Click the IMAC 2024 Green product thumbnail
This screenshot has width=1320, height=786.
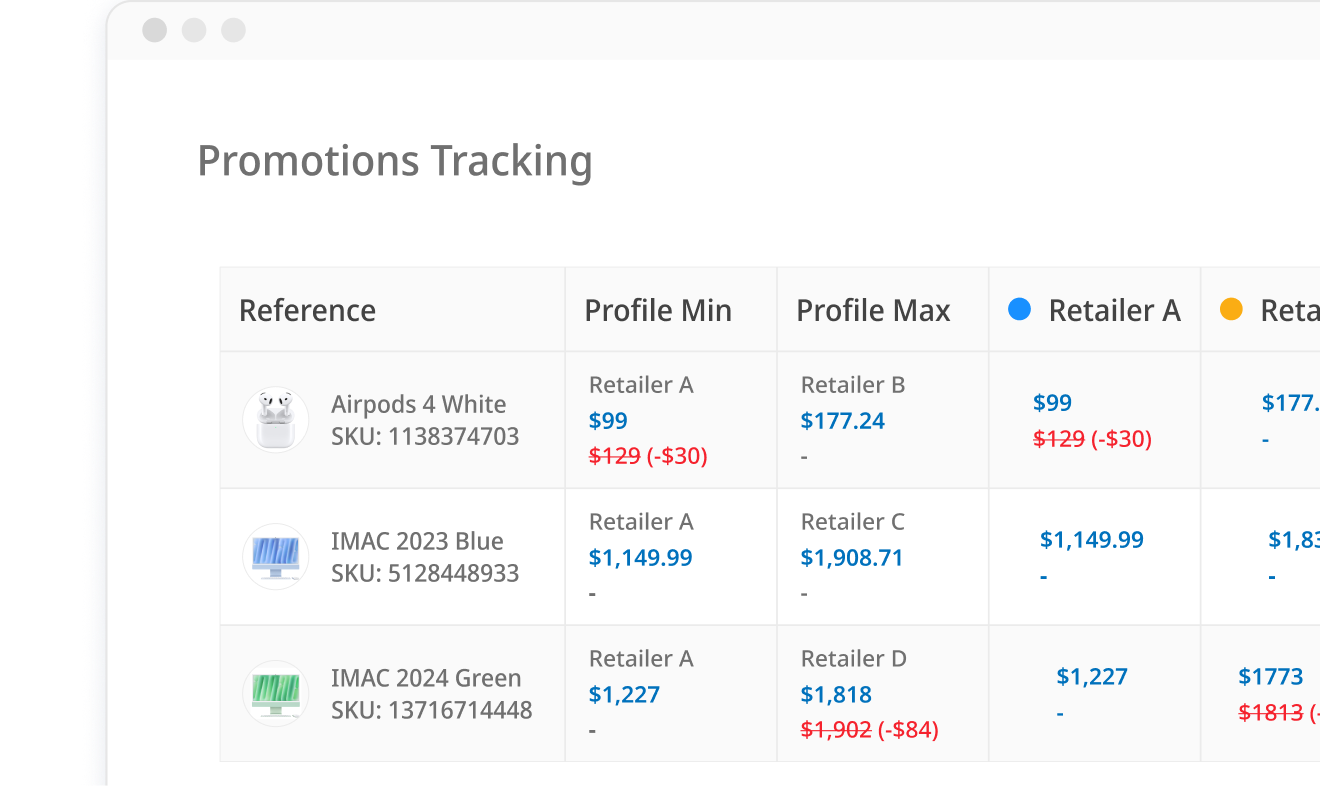click(x=275, y=694)
